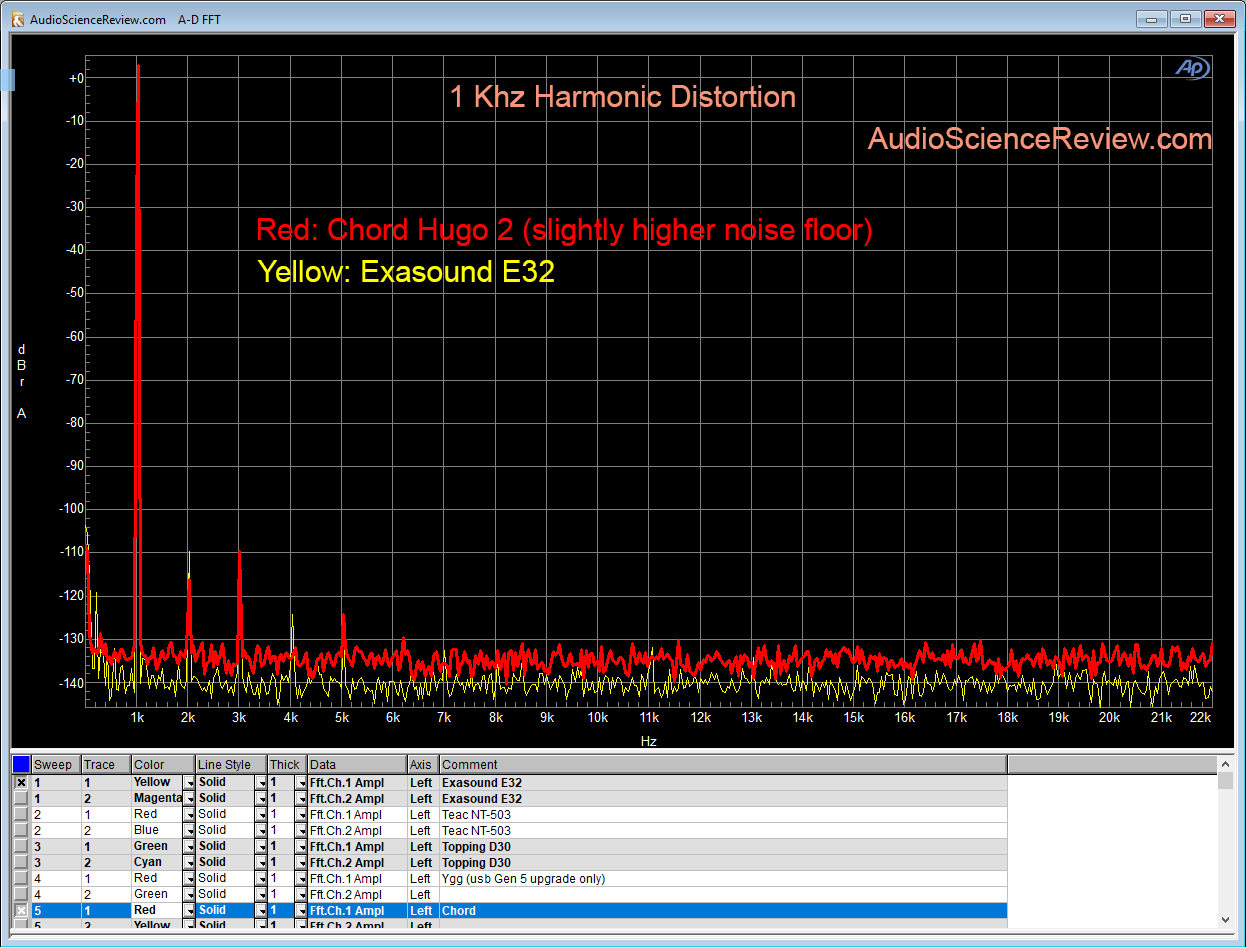1246x948 pixels.
Task: Click the 'Yellow: Exasound E32' annotation text
Action: pyautogui.click(x=406, y=271)
